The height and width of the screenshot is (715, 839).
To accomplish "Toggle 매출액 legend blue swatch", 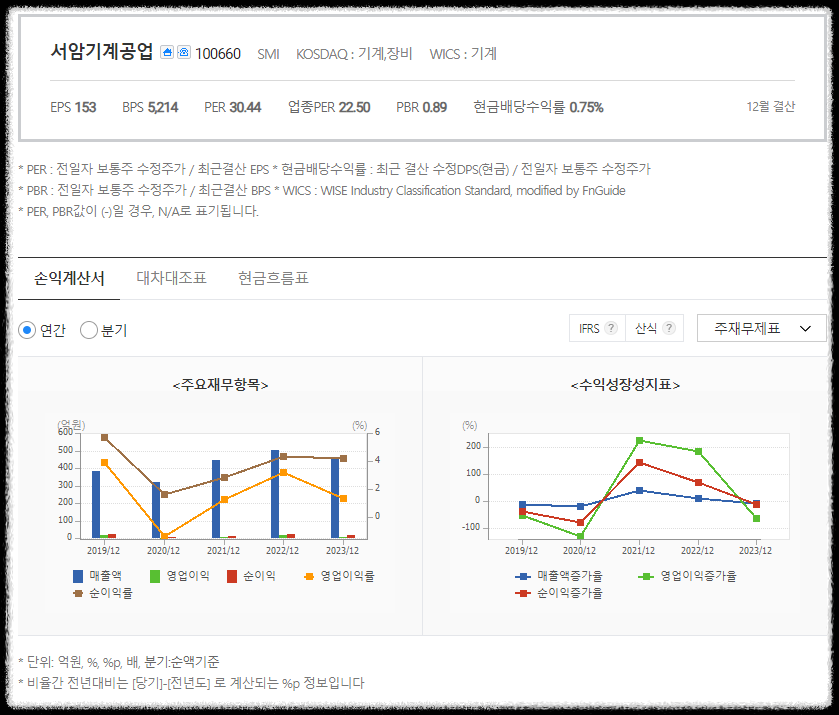I will [78, 576].
